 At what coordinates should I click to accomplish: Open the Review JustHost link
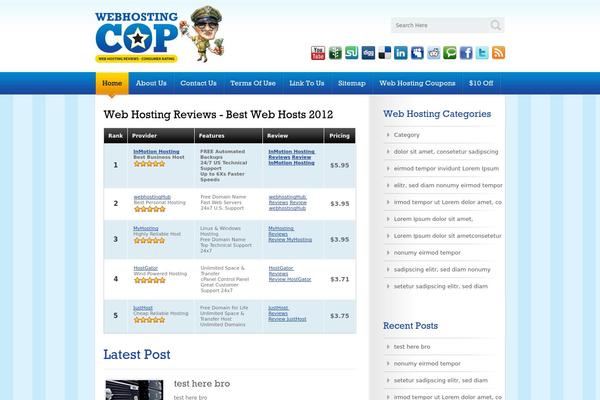(287, 319)
